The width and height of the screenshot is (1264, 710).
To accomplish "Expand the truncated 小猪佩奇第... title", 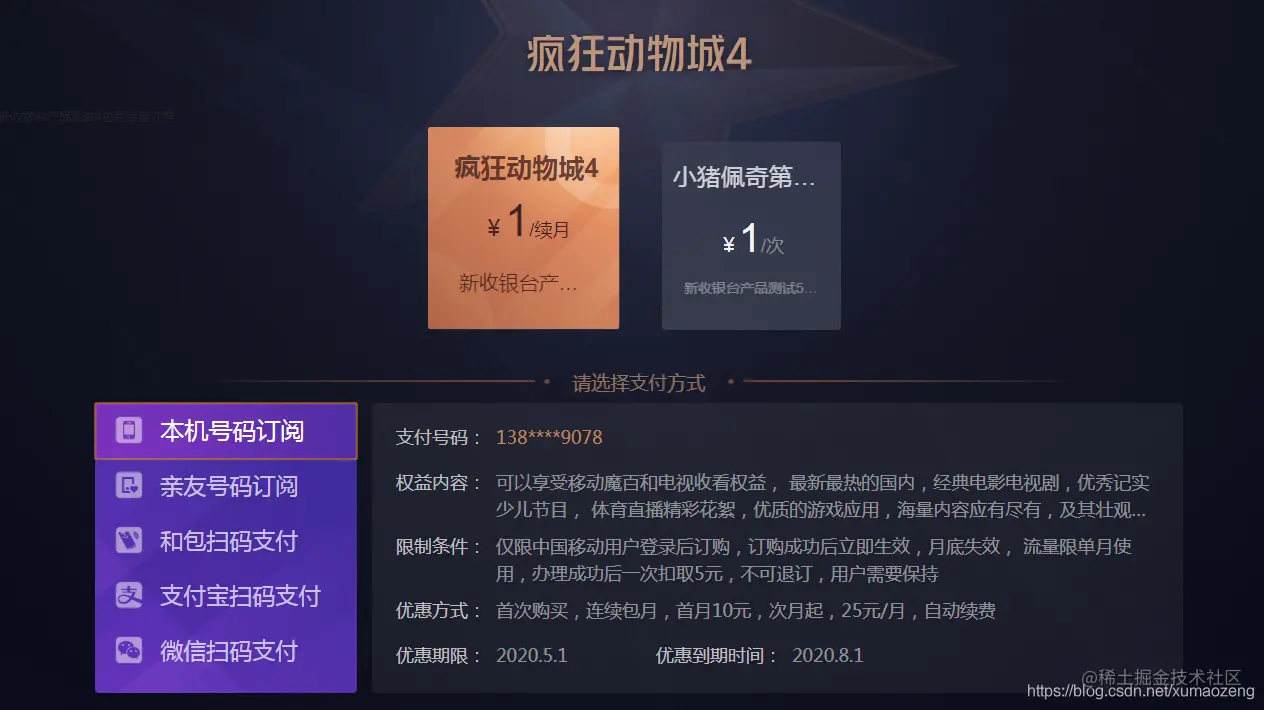I will (x=744, y=177).
